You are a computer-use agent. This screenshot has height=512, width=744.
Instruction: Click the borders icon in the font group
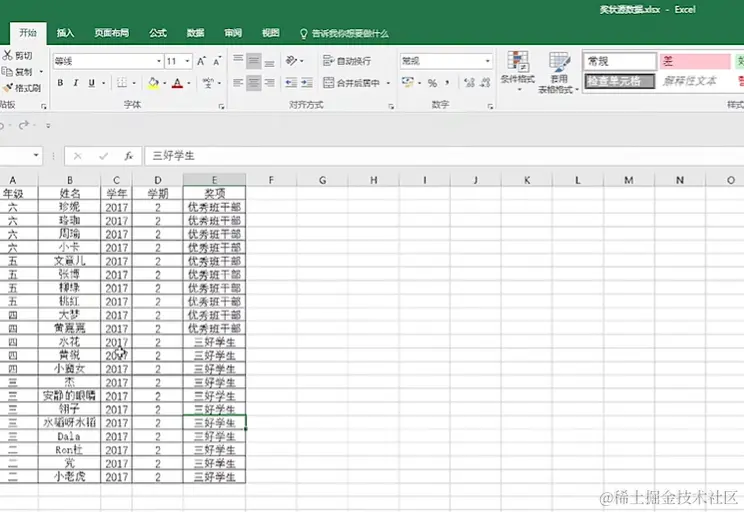pos(122,83)
